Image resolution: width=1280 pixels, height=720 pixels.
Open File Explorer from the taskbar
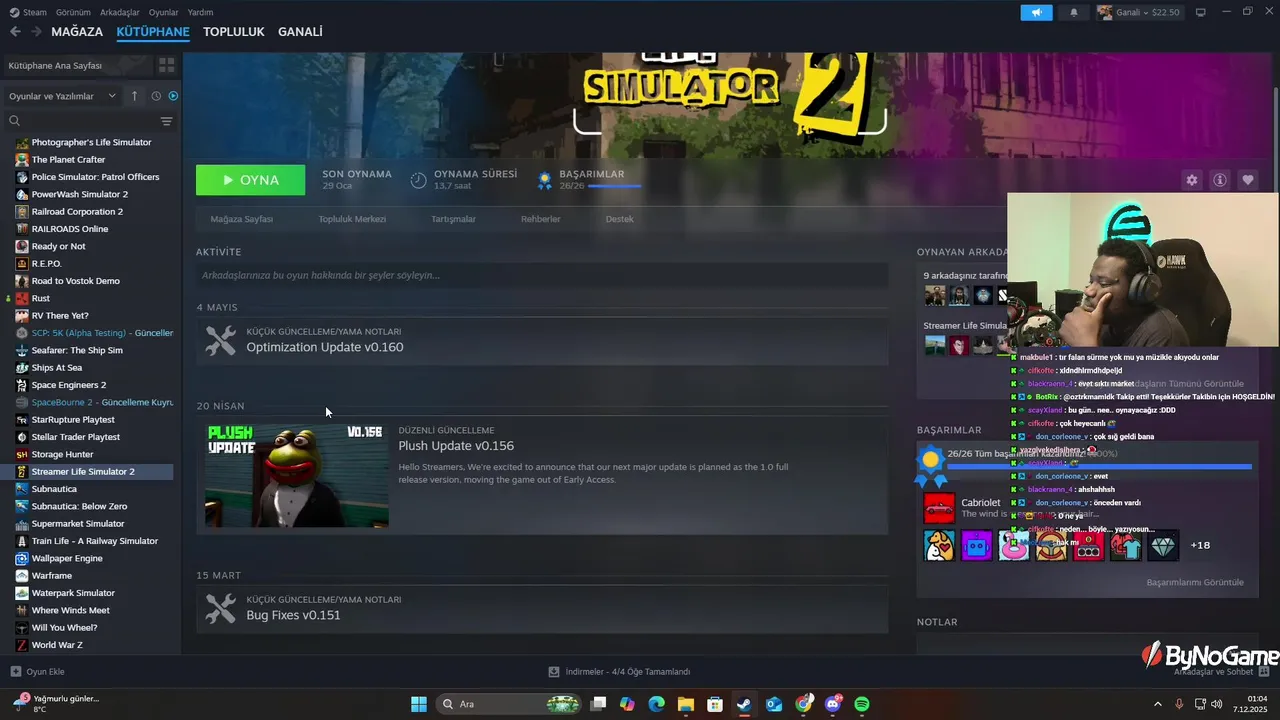[685, 704]
